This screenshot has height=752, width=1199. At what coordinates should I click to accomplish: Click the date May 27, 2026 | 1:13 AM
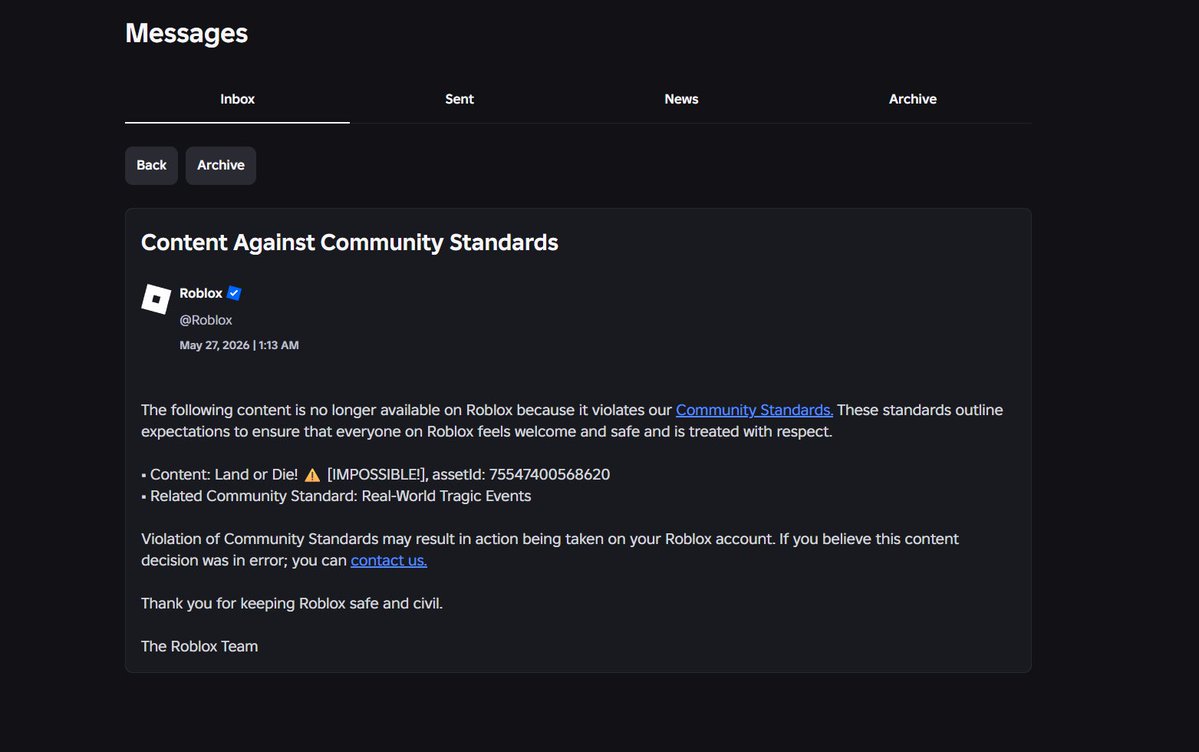[x=239, y=345]
